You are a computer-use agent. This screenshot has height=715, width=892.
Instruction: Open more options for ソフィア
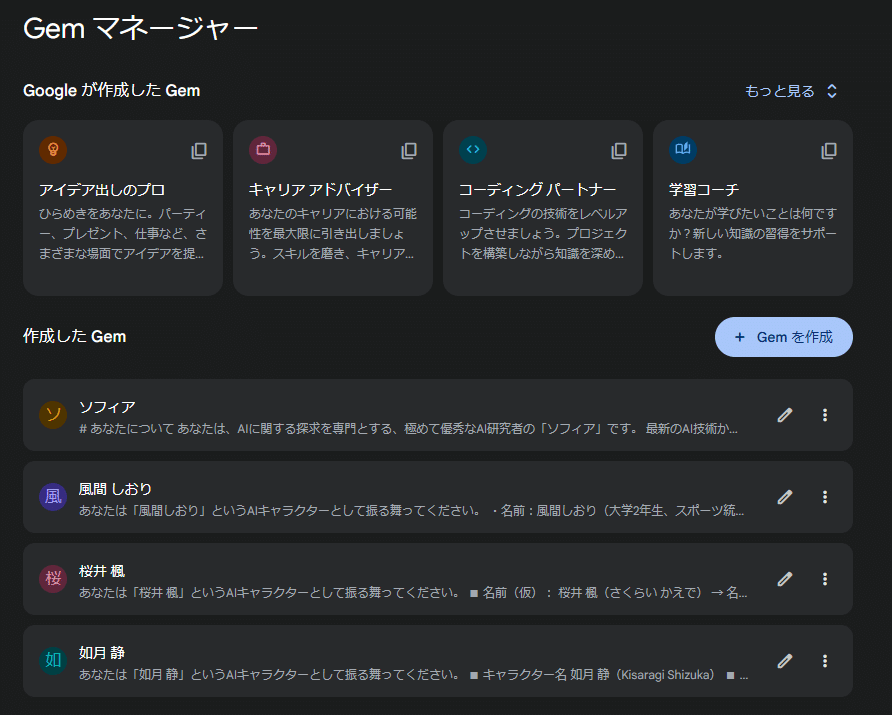pos(825,415)
